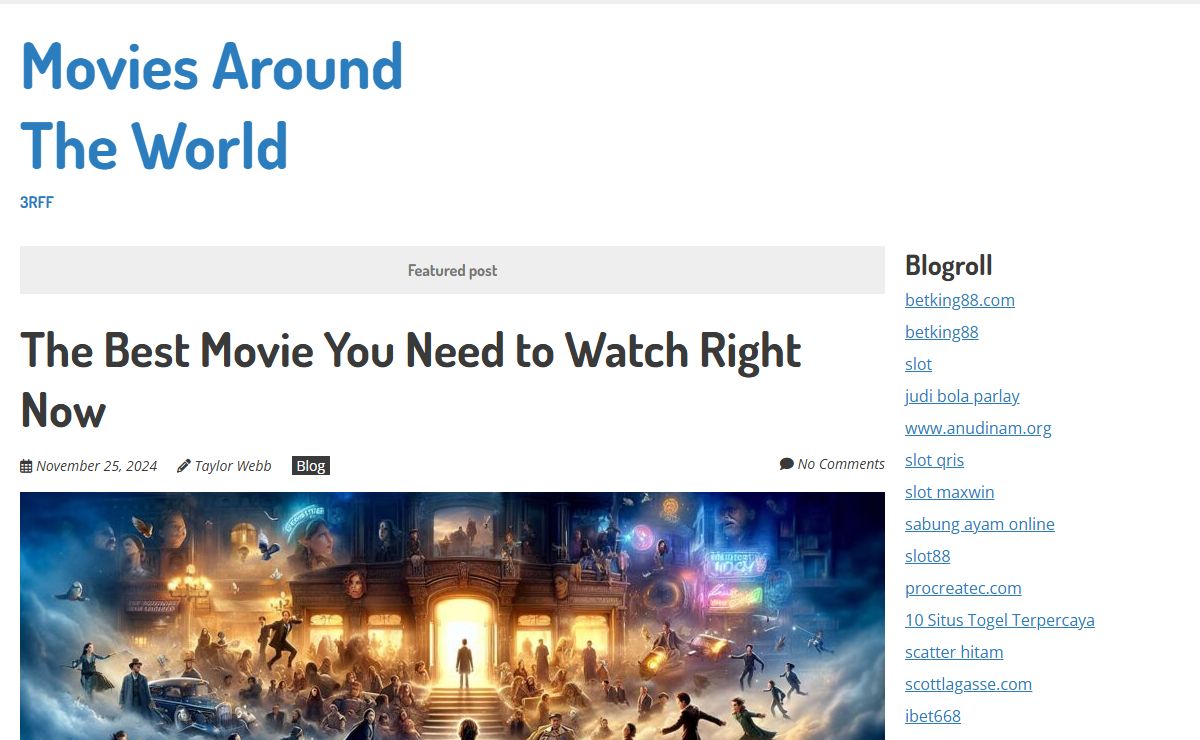Image resolution: width=1200 pixels, height=740 pixels.
Task: Click the www.anudinam.org blogroll link
Action: [978, 428]
